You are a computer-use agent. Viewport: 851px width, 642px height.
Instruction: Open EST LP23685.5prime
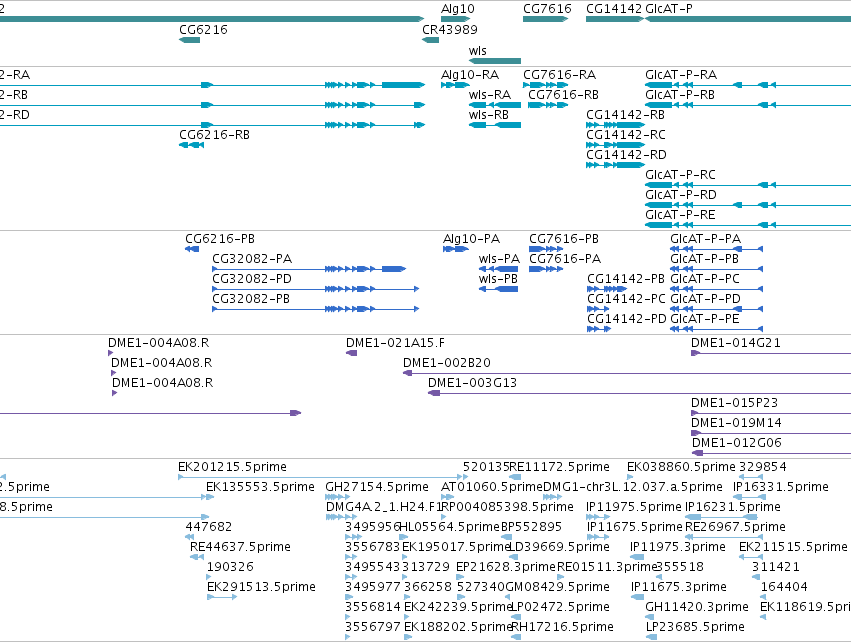point(695,627)
